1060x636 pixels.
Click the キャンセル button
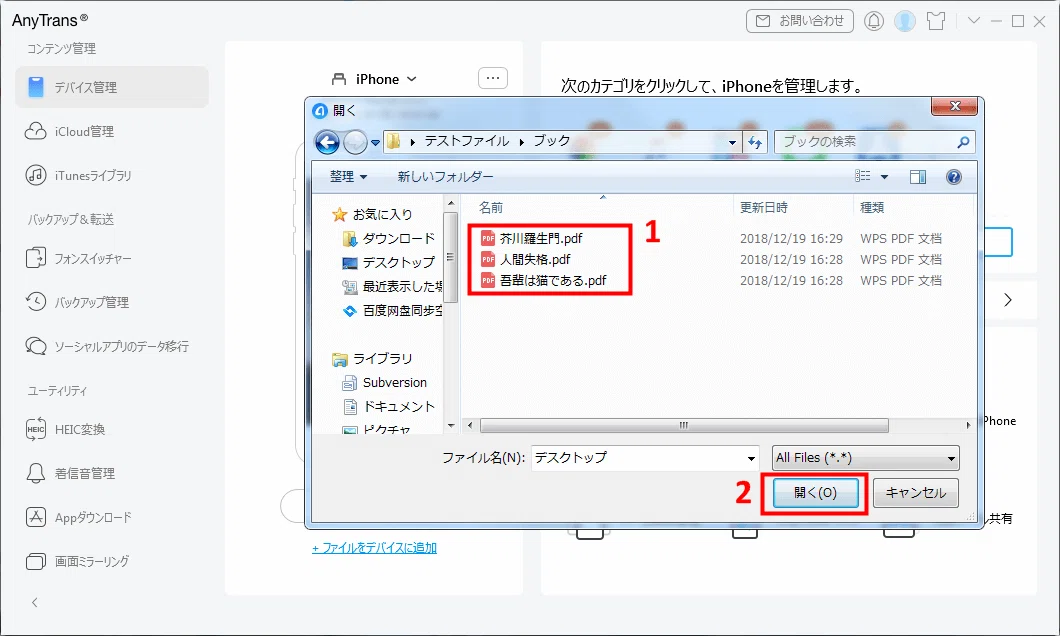pyautogui.click(x=915, y=493)
